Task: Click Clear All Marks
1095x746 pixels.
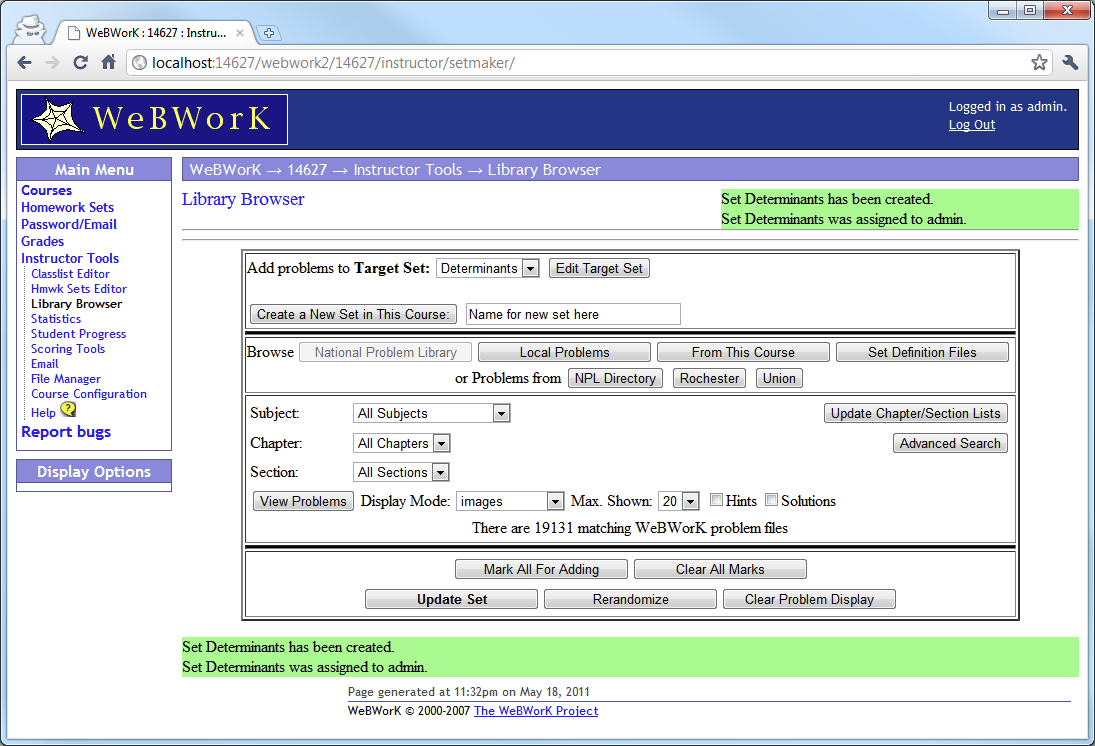Action: pos(720,569)
